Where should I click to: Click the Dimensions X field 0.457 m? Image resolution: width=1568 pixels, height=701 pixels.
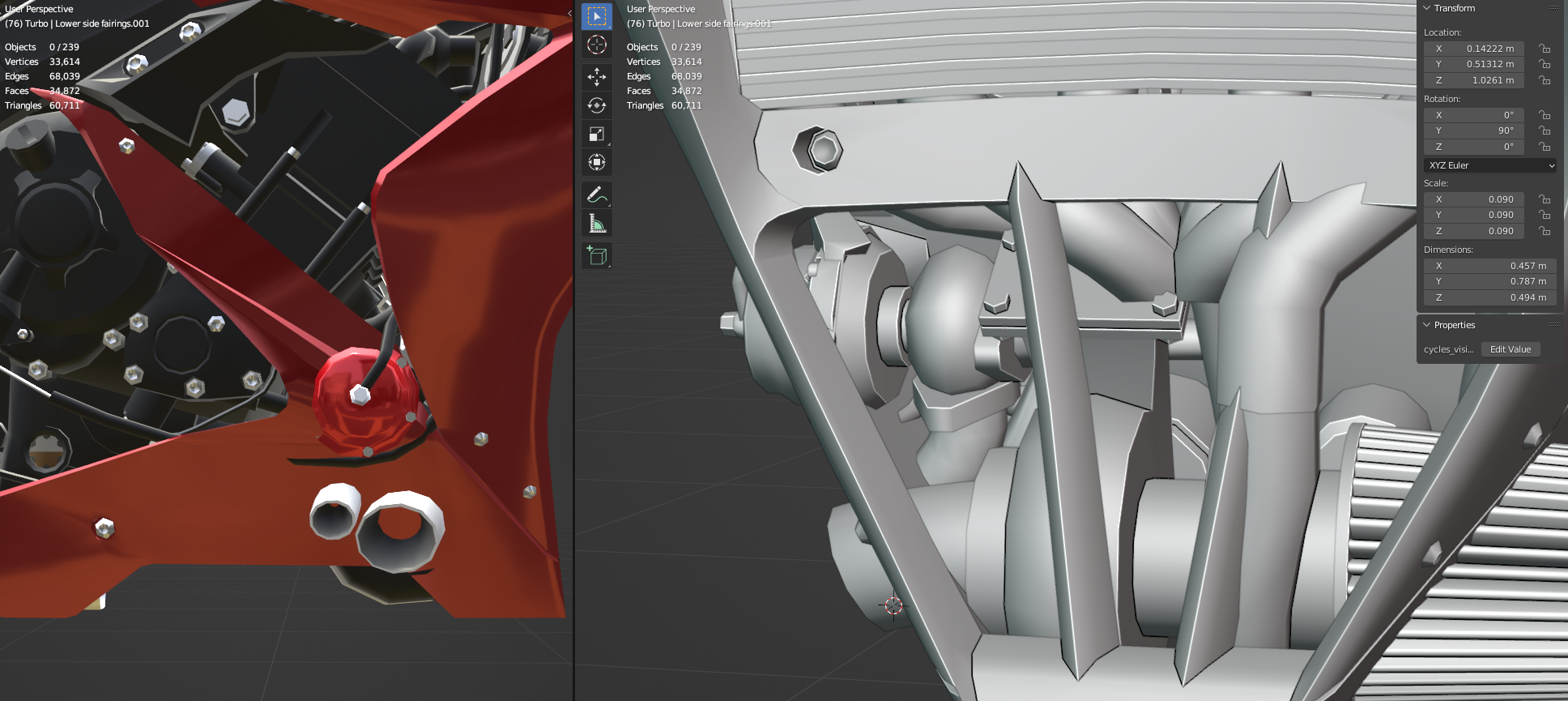(1490, 266)
